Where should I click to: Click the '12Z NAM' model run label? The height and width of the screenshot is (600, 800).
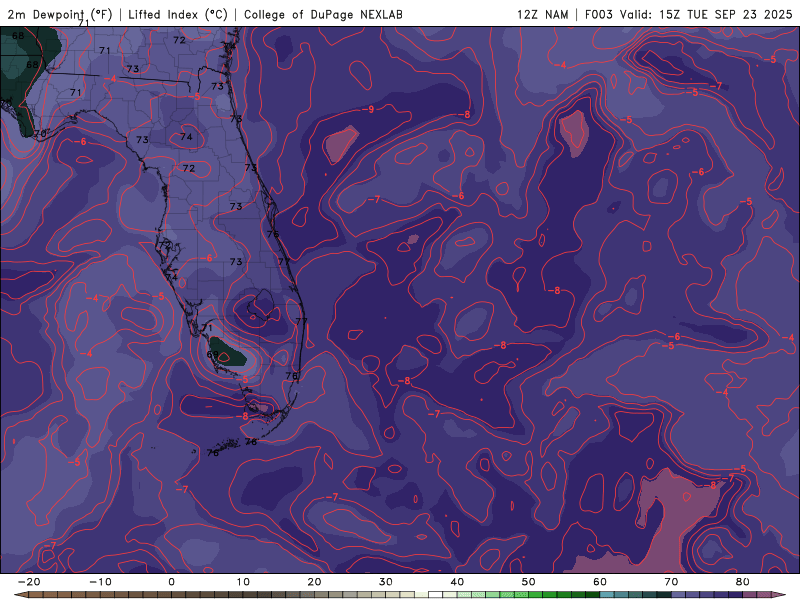pyautogui.click(x=542, y=15)
